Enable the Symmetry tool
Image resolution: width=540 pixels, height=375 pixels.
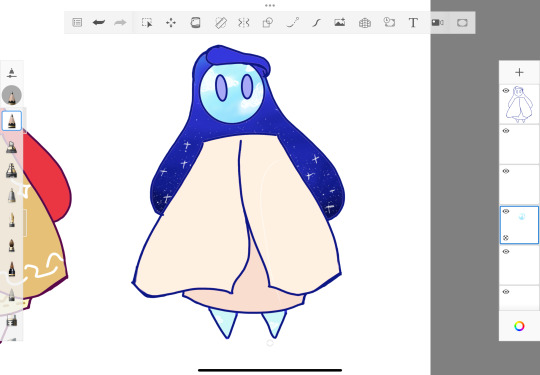click(x=243, y=23)
